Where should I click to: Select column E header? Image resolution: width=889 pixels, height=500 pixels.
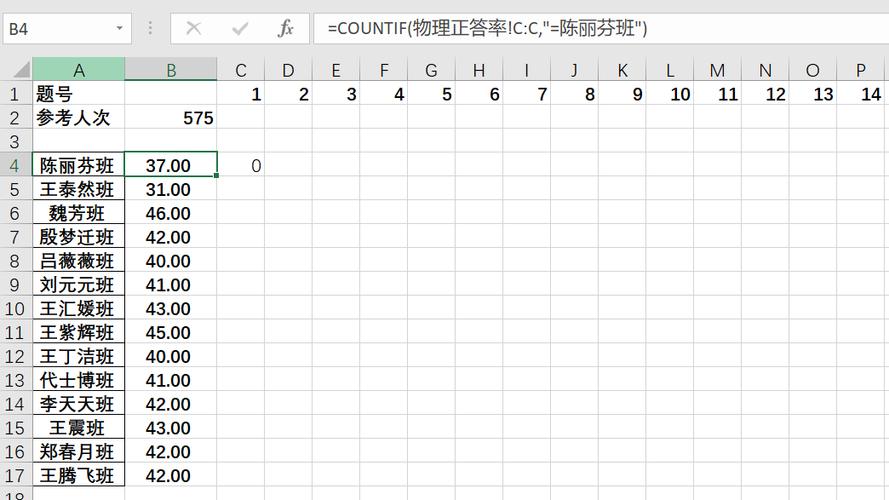(336, 70)
